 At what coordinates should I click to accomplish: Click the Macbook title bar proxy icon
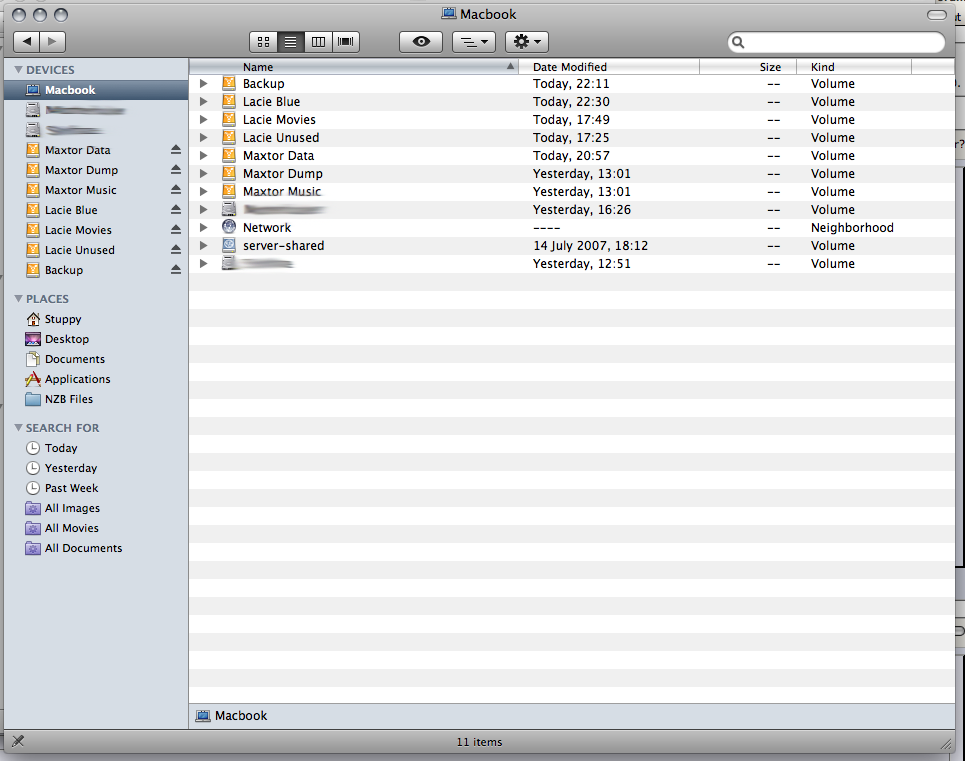[449, 14]
